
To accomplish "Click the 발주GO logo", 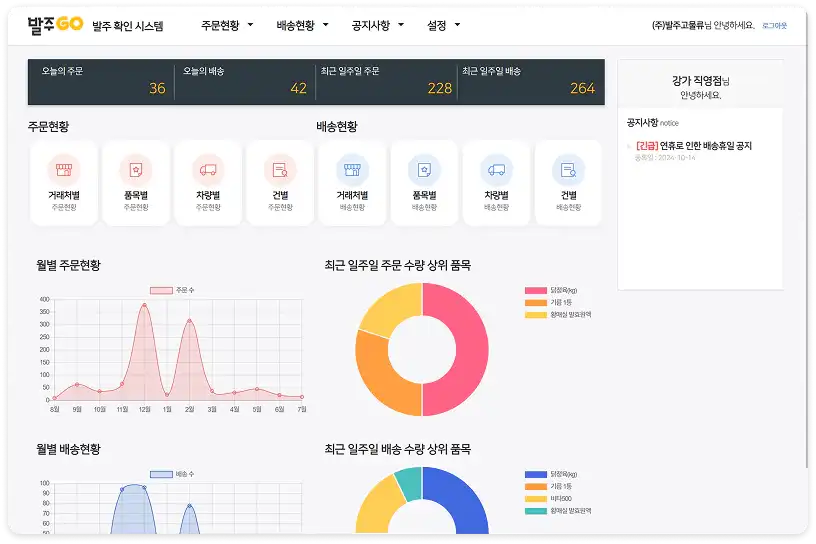I will coord(55,24).
